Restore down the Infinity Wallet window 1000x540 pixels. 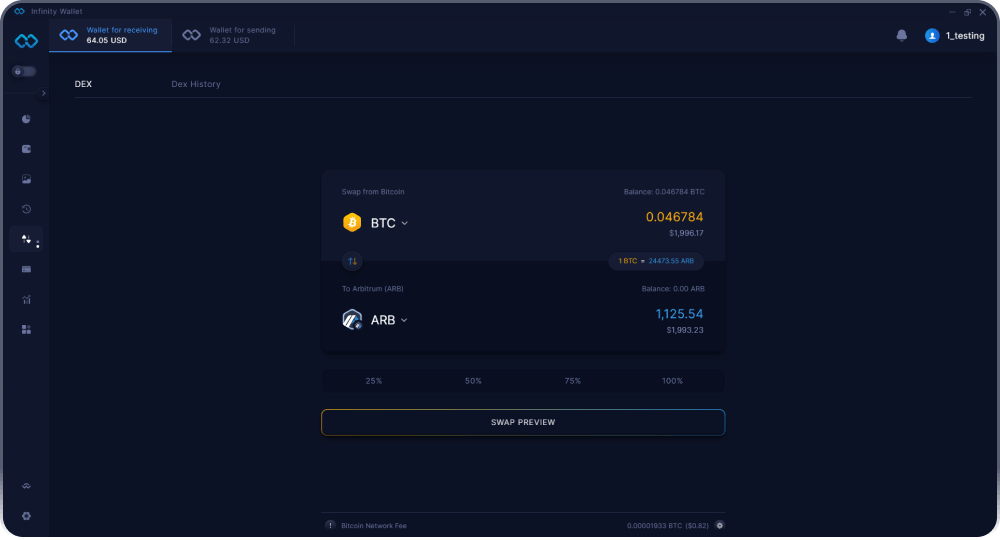pyautogui.click(x=967, y=12)
